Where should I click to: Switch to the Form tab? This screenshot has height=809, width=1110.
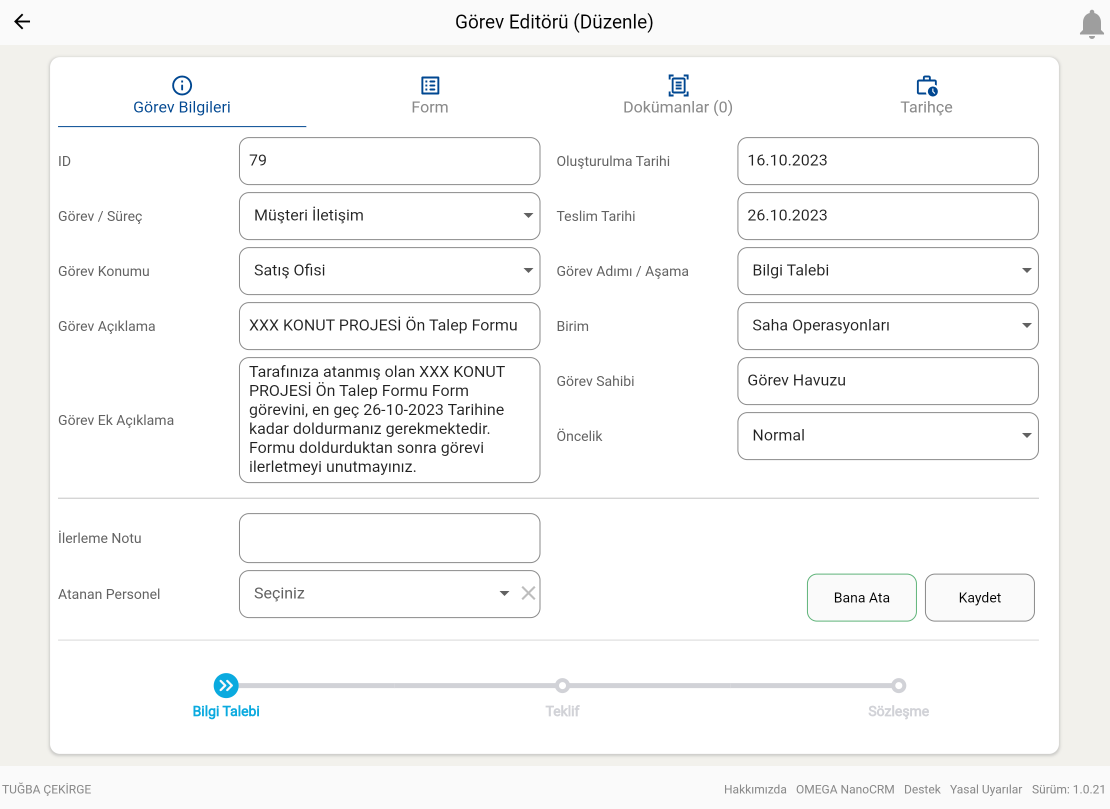click(x=430, y=96)
